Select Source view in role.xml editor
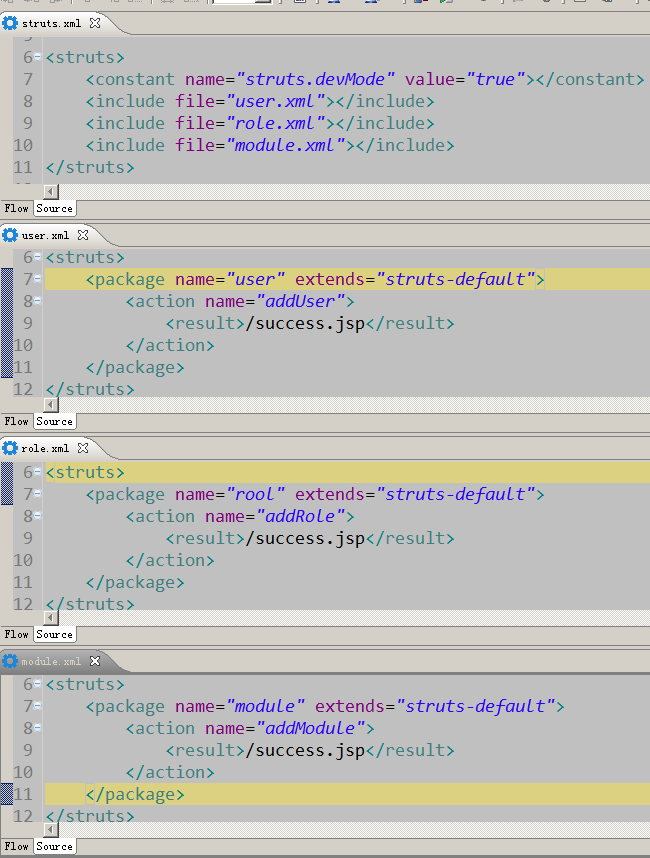Screen dimensions: 650x858 (55, 634)
